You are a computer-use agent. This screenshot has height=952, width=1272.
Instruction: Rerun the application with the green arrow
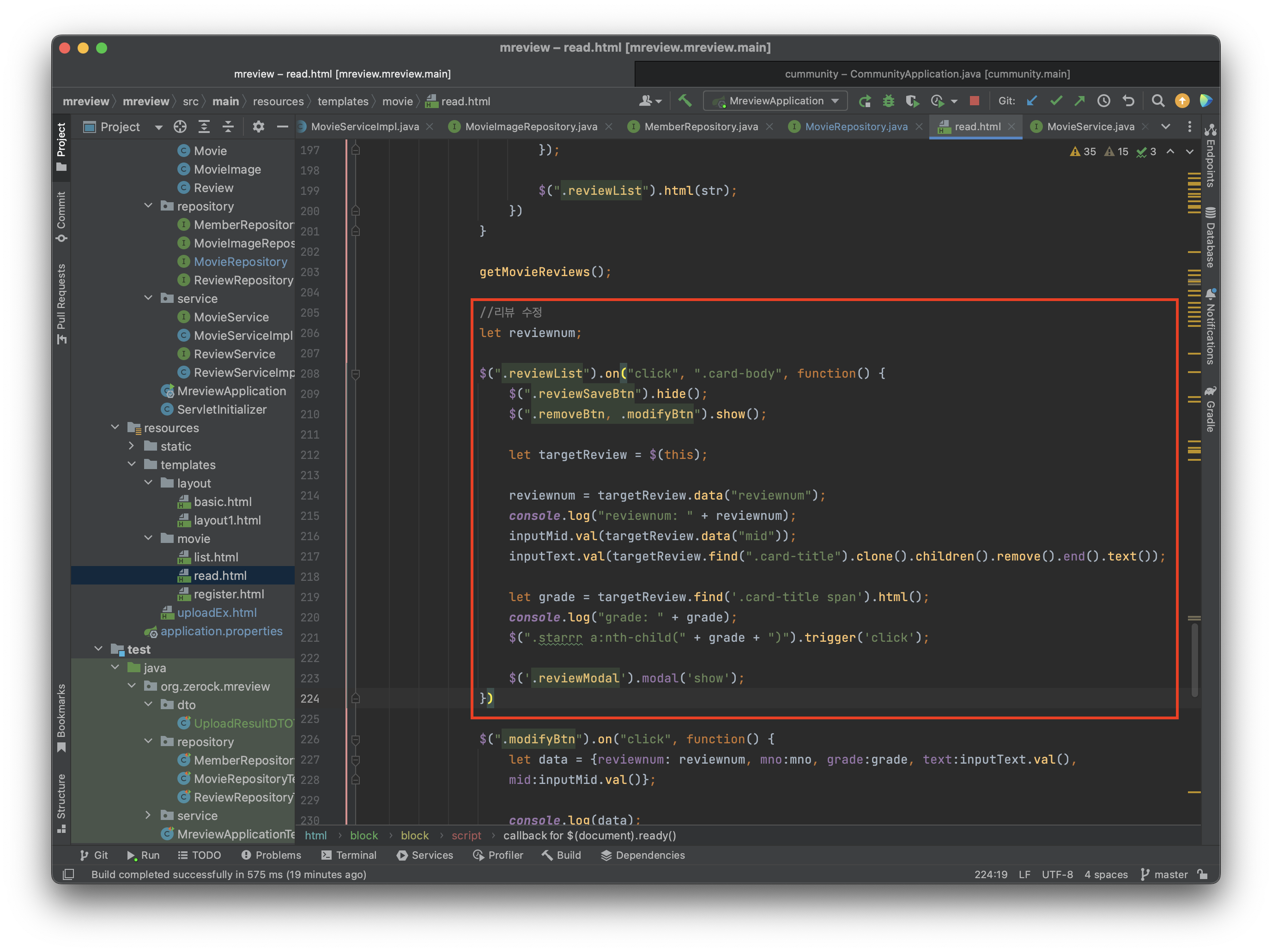pyautogui.click(x=864, y=101)
